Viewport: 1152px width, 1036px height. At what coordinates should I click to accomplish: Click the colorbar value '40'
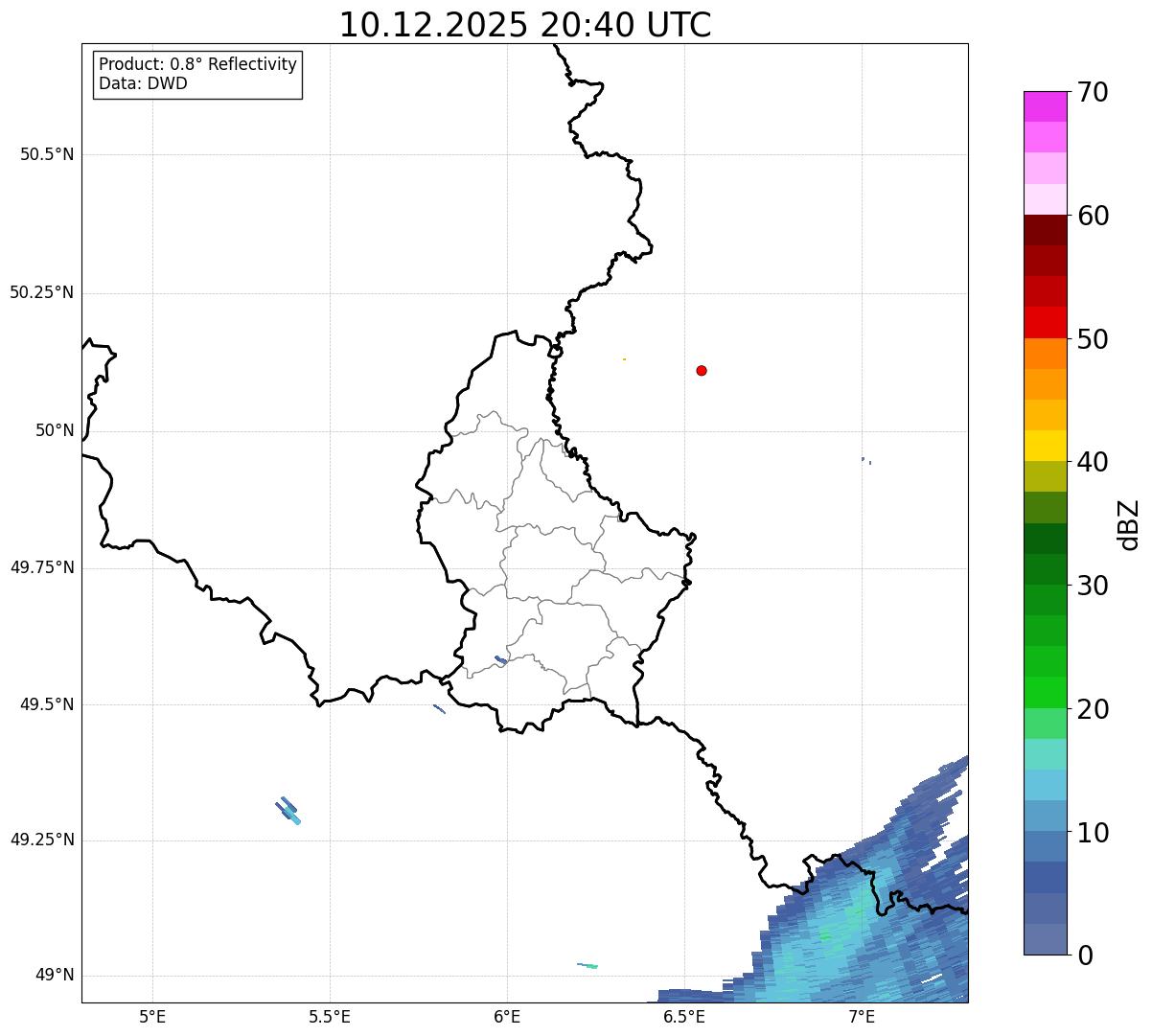(1093, 462)
